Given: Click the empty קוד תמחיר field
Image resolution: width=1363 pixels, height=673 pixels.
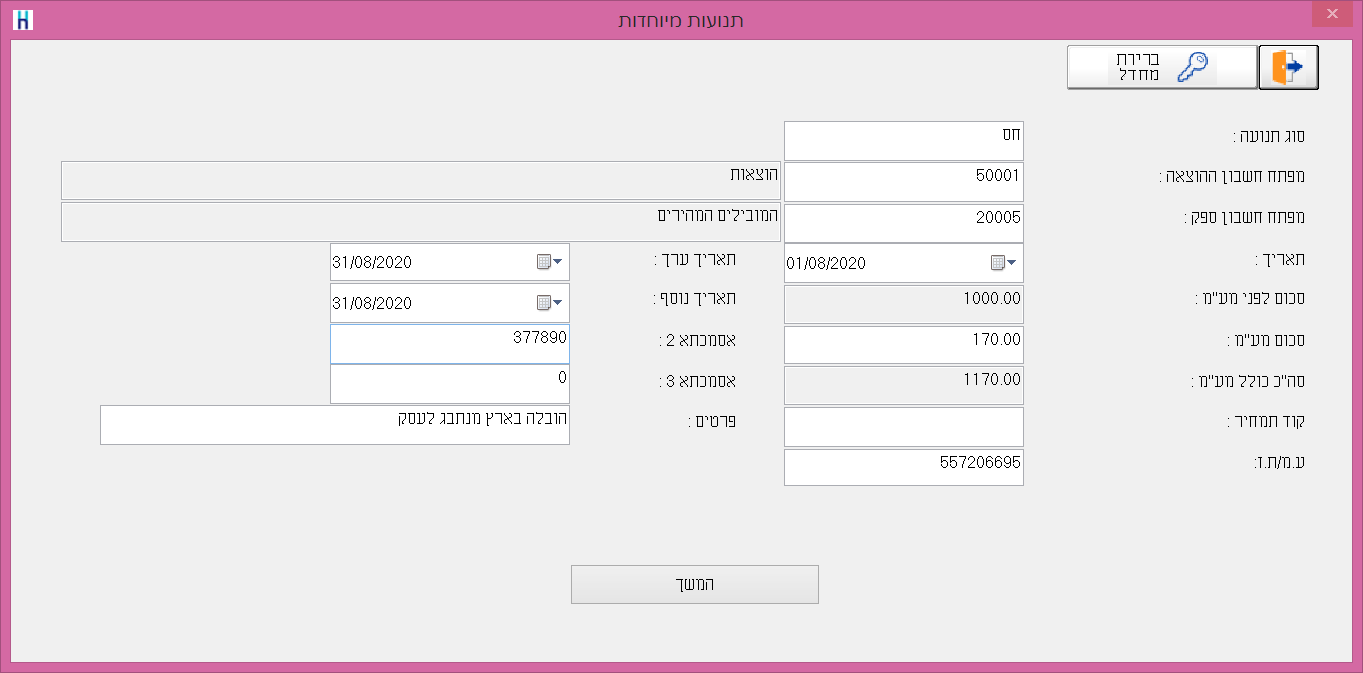Looking at the screenshot, I should [x=903, y=426].
